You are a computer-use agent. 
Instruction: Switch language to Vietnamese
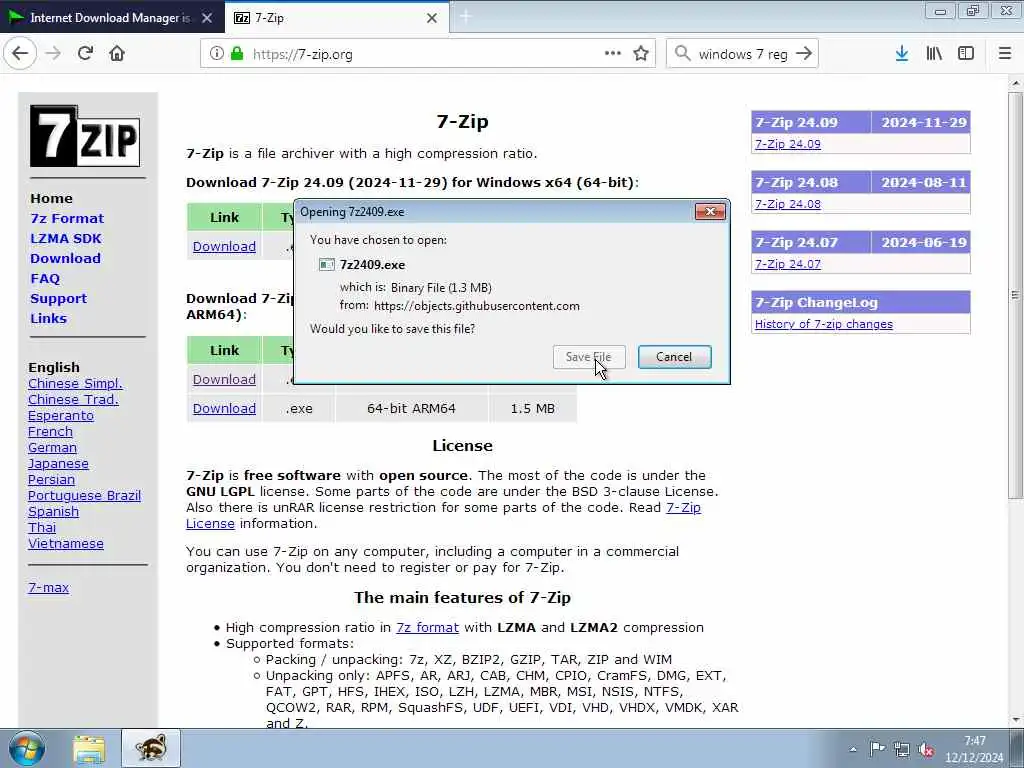click(x=65, y=543)
